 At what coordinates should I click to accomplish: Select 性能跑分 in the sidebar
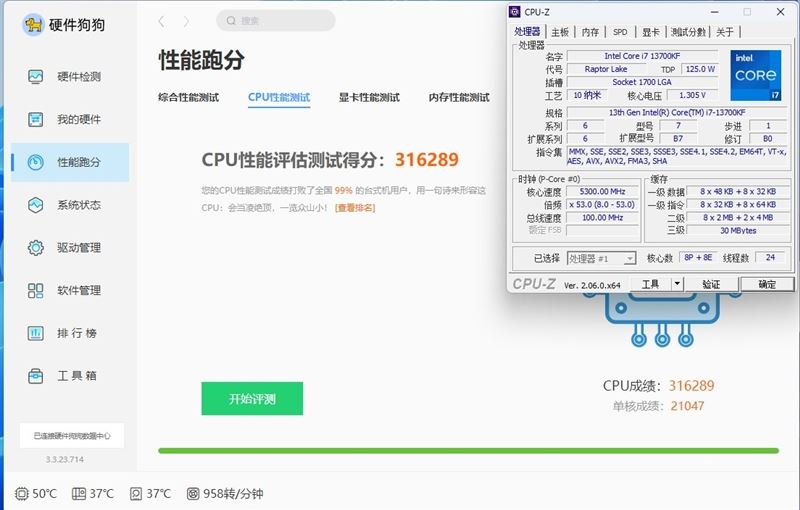69,162
